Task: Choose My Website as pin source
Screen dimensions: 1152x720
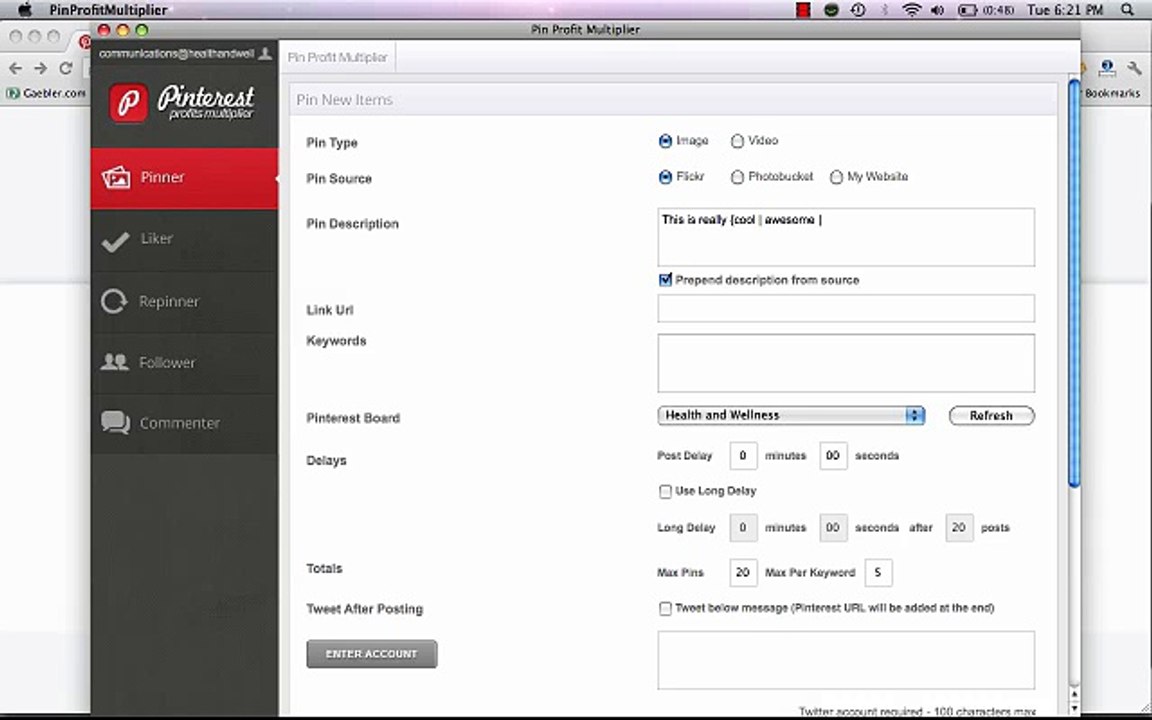Action: tap(836, 177)
